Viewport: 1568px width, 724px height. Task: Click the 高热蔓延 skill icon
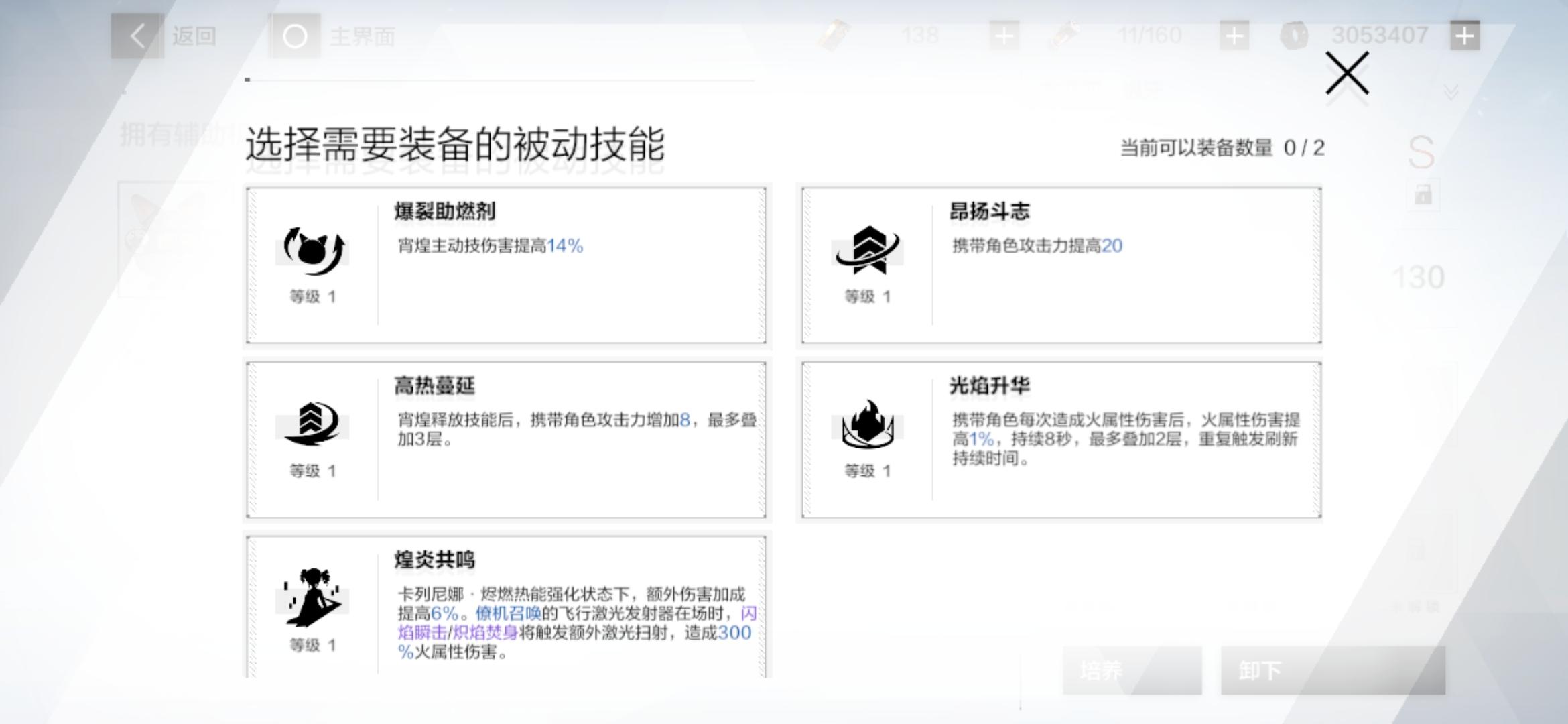312,424
